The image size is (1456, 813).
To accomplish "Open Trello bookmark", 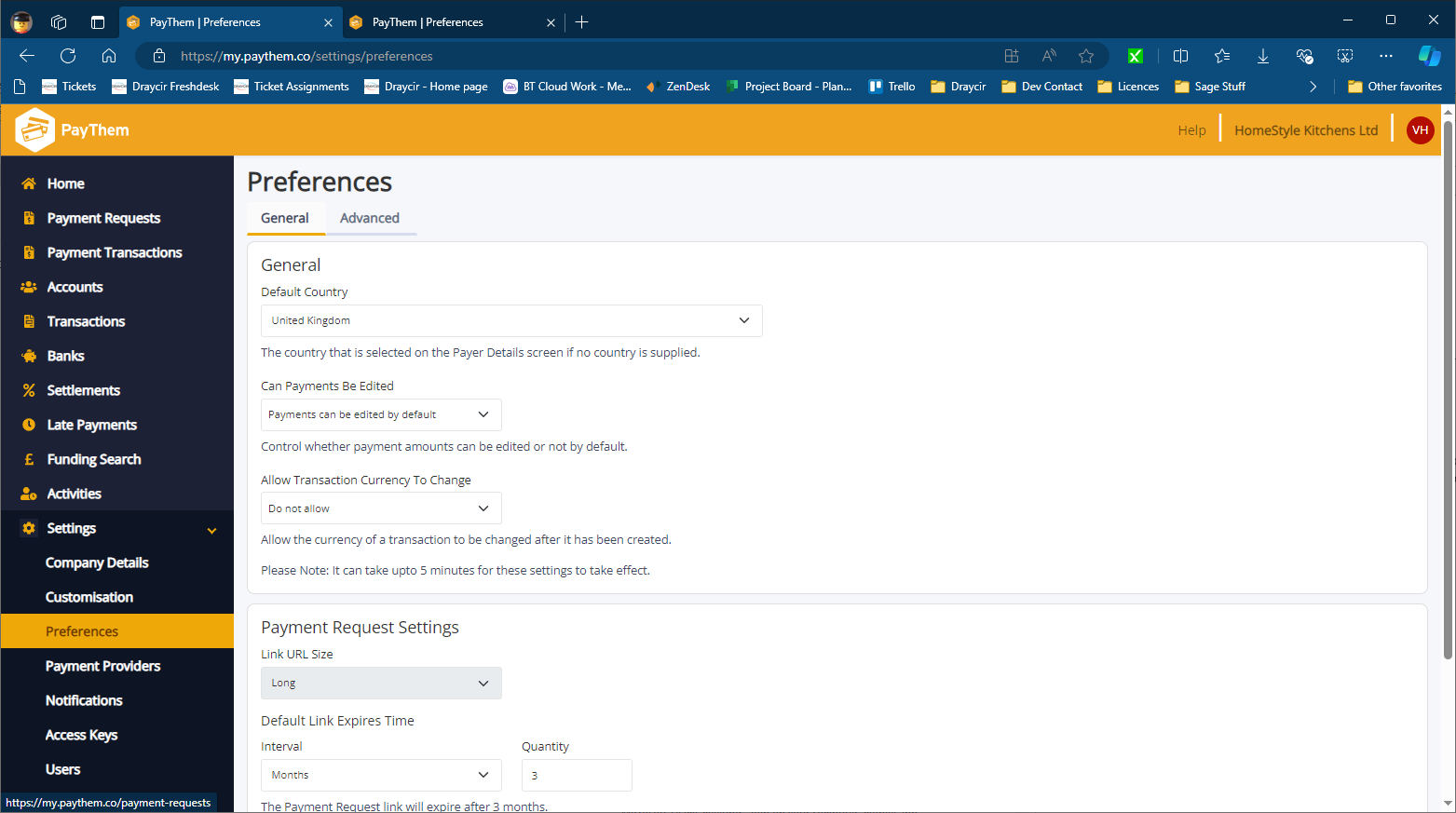I will (892, 87).
